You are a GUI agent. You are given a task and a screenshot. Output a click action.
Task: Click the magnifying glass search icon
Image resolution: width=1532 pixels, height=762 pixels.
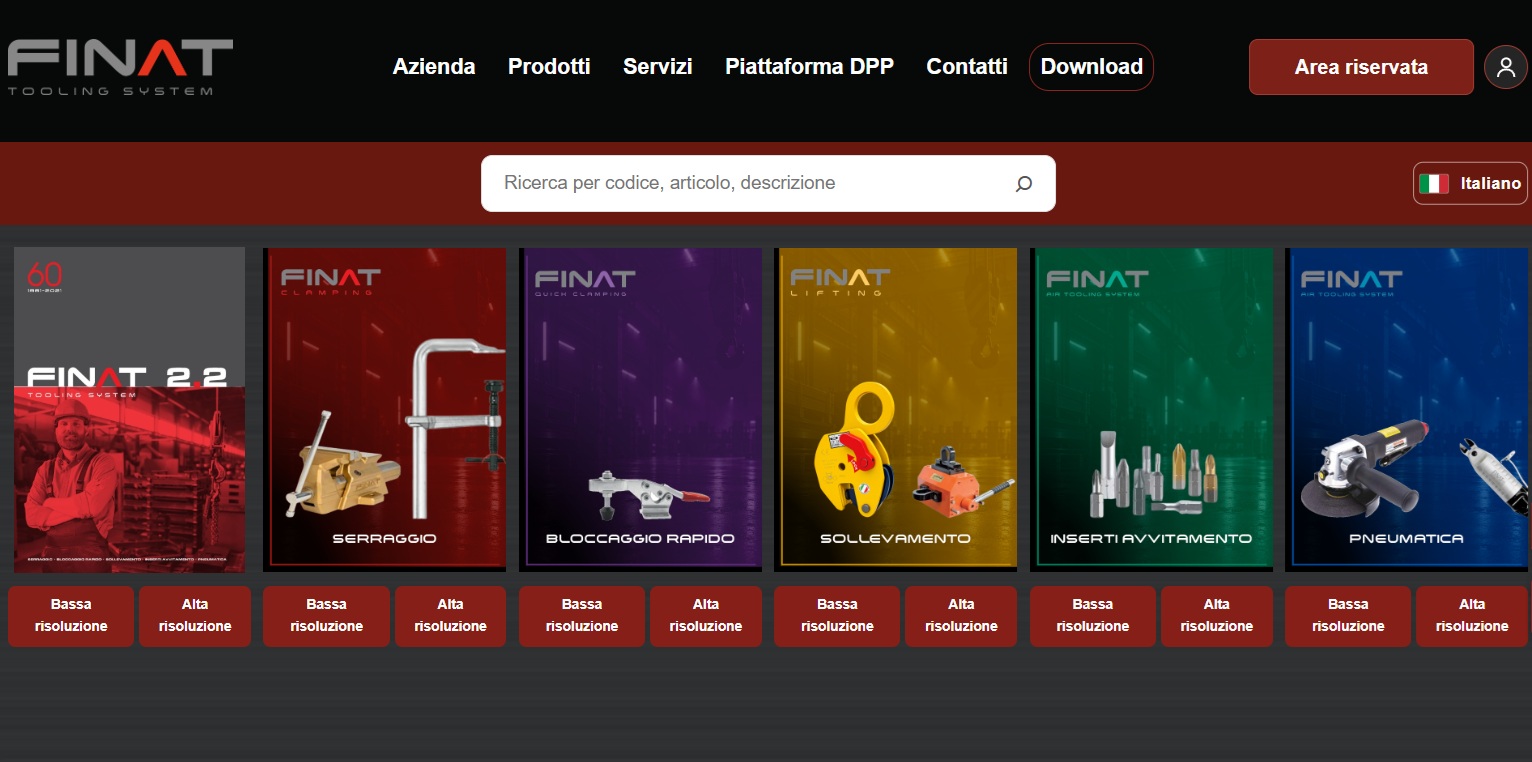(x=1023, y=183)
